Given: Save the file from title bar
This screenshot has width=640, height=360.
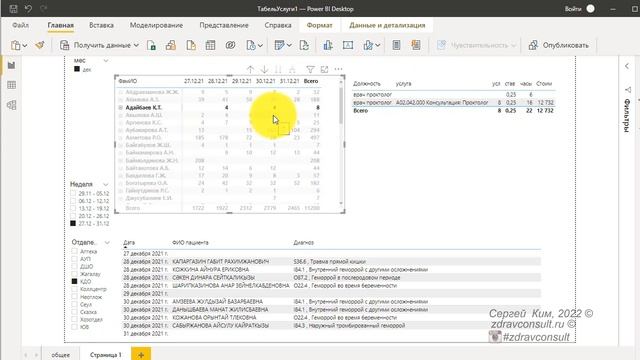Looking at the screenshot, I should 13,9.
